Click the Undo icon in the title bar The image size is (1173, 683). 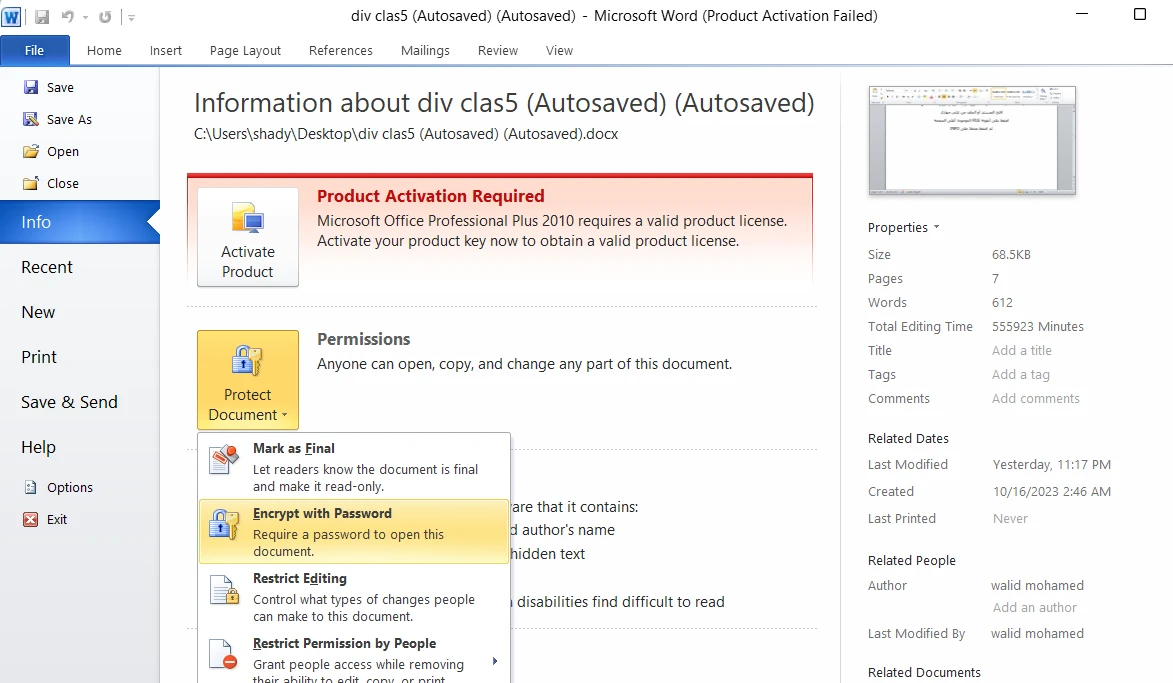(67, 17)
